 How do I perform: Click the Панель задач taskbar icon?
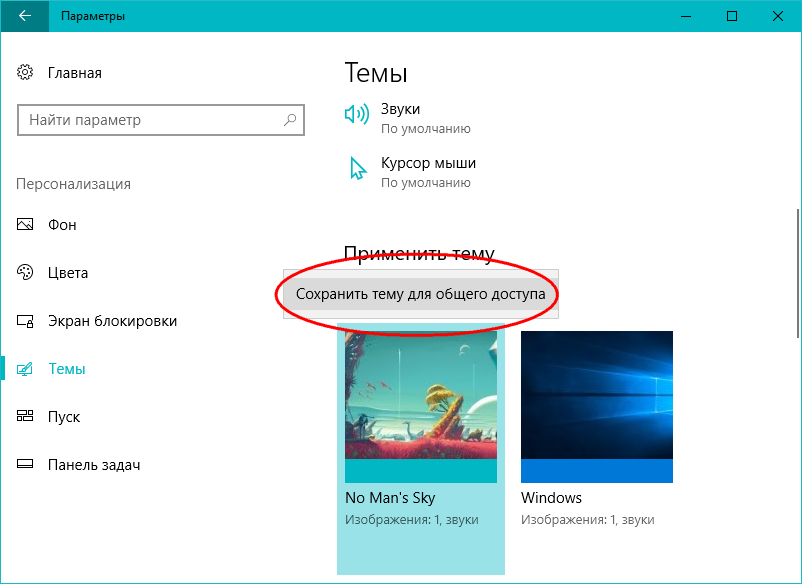pyautogui.click(x=25, y=464)
